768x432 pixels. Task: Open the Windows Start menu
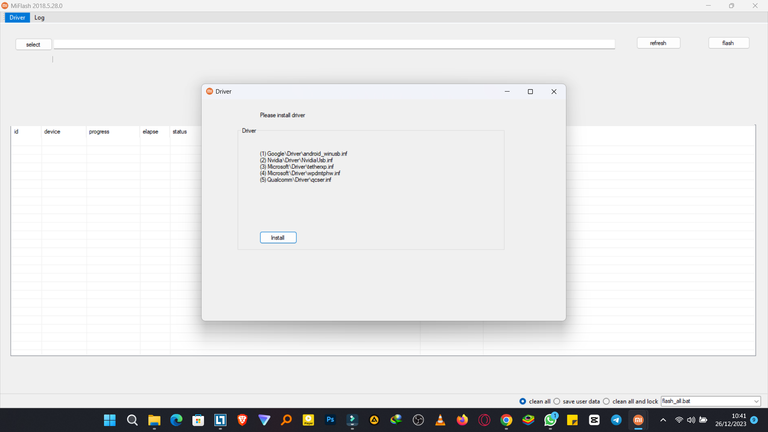(x=110, y=420)
